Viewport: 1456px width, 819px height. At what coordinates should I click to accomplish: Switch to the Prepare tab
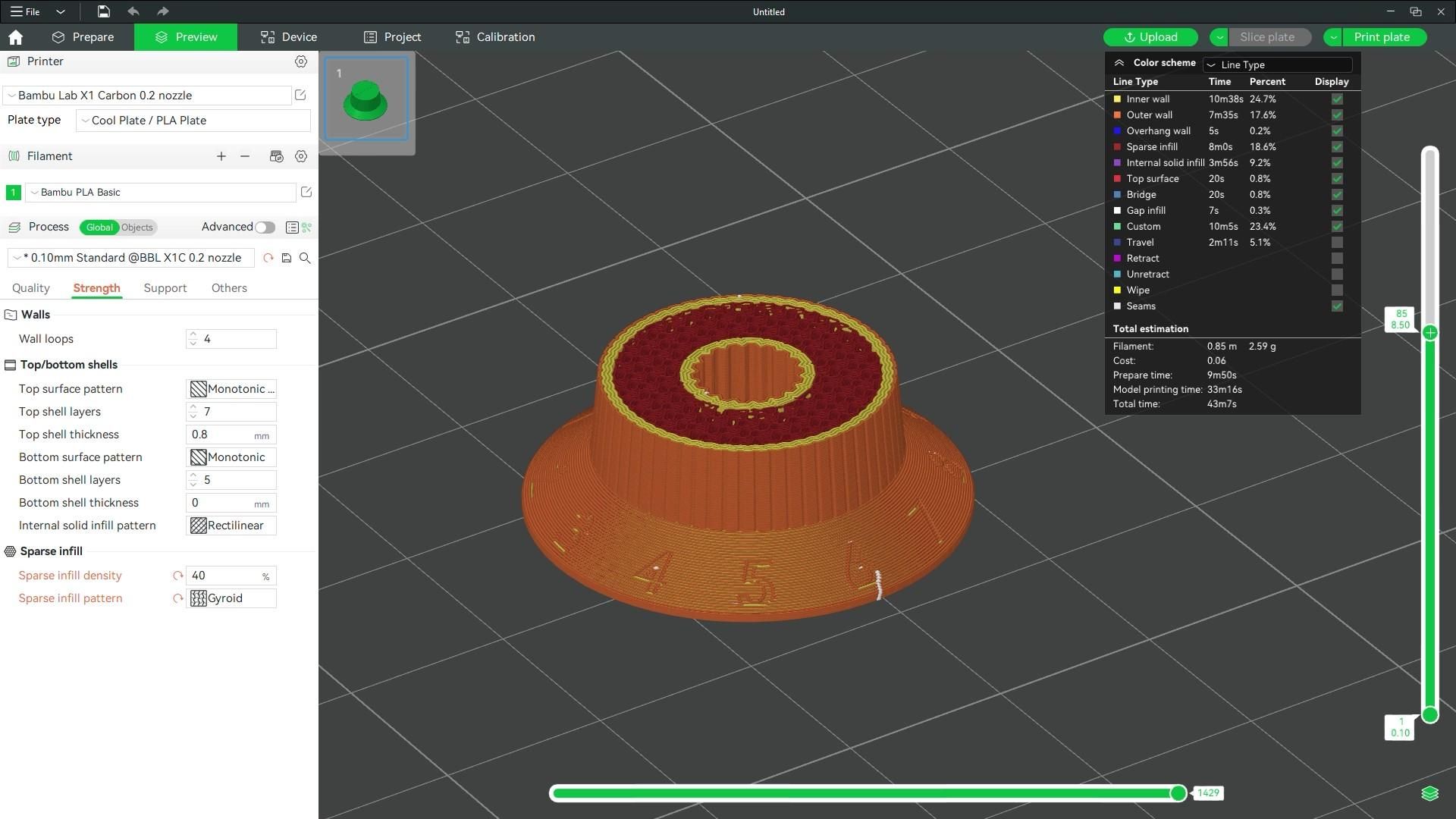(83, 37)
